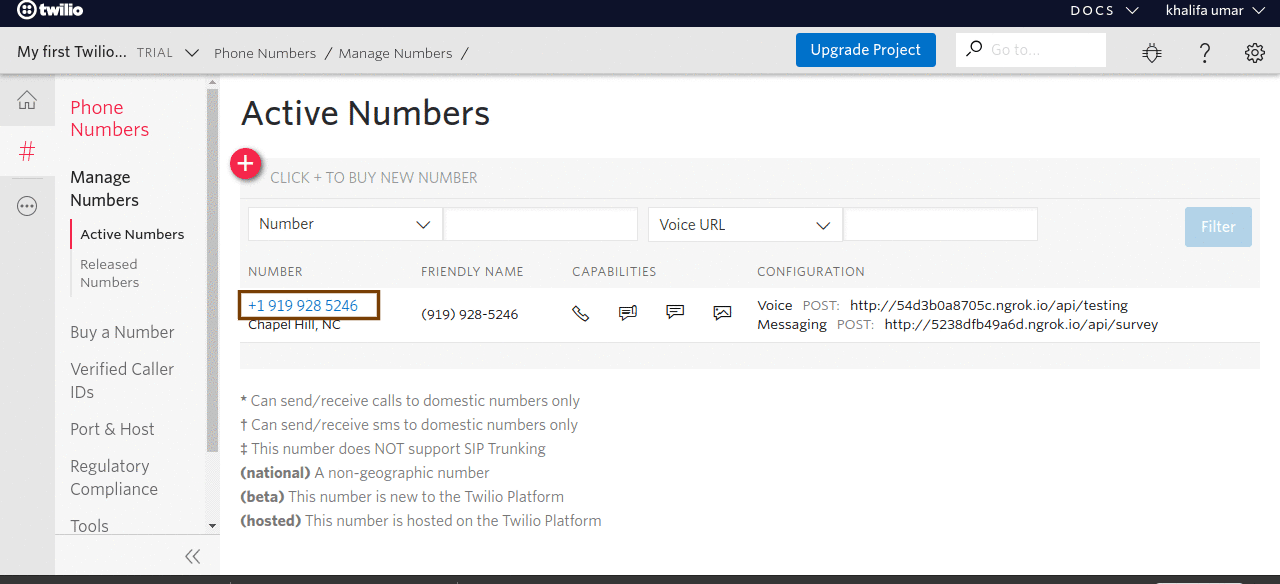Open Port & Host in sidebar
The height and width of the screenshot is (584, 1280).
[112, 429]
